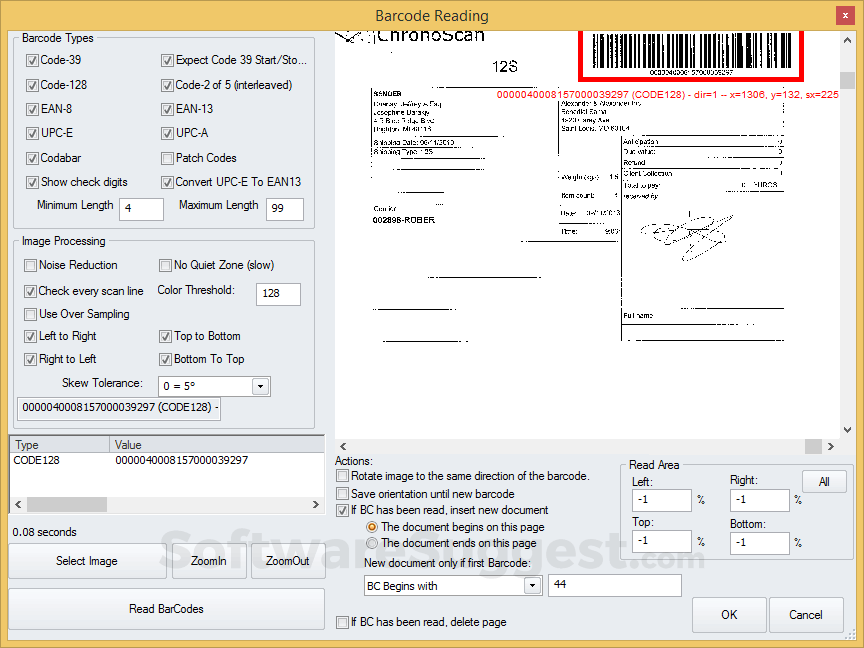864x648 pixels.
Task: Check Rotate image to barcode direction
Action: [342, 476]
